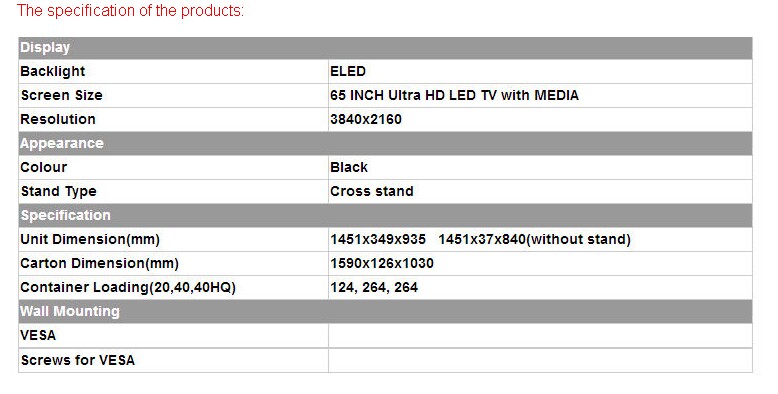Select the Colour row label

click(44, 167)
